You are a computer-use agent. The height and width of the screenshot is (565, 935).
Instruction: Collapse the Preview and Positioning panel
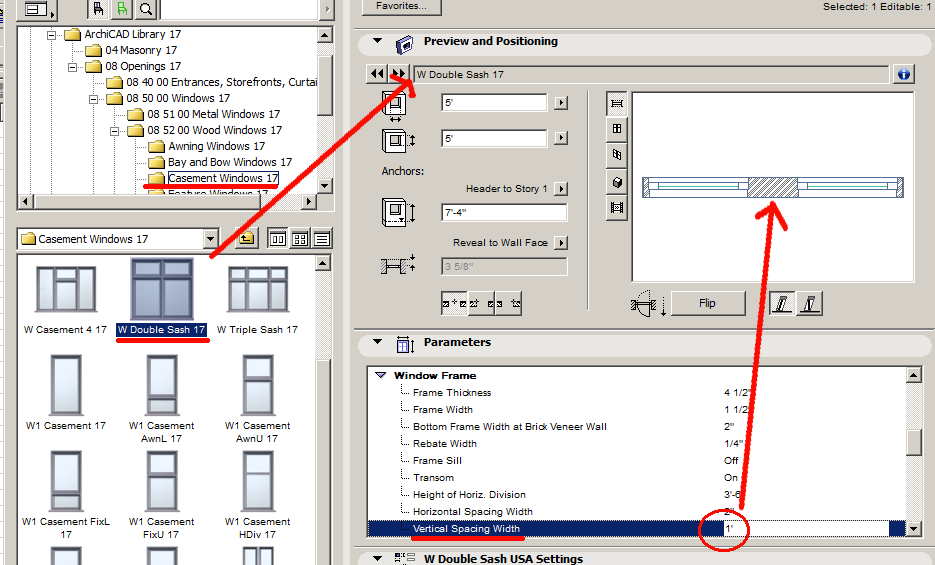[x=377, y=41]
